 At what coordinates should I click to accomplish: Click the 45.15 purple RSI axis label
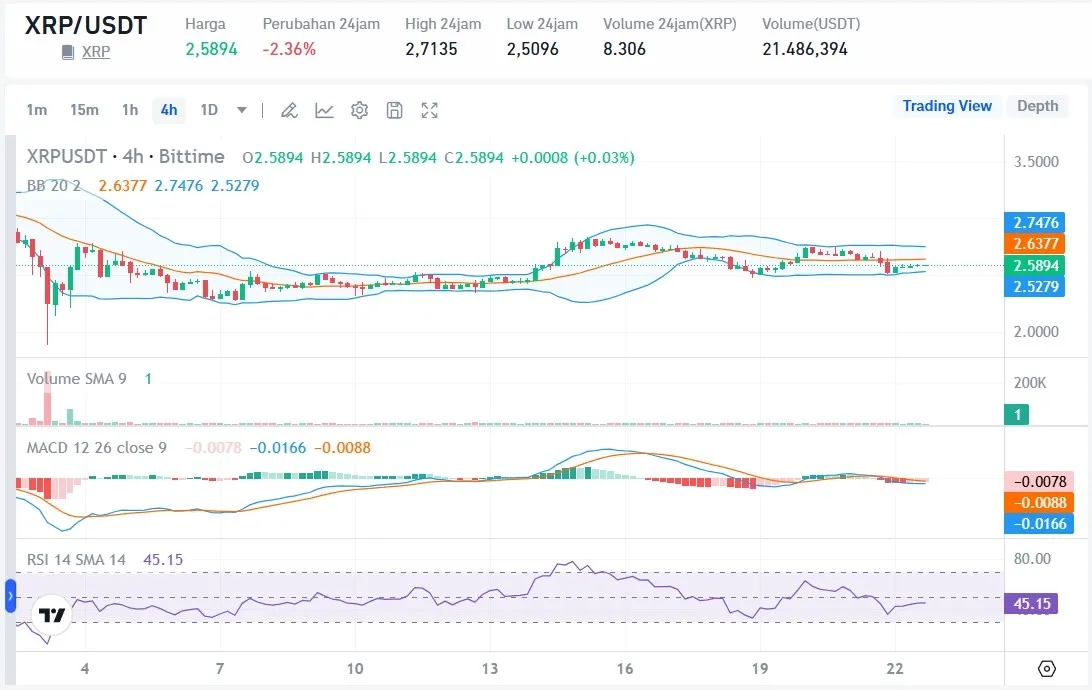click(1031, 604)
